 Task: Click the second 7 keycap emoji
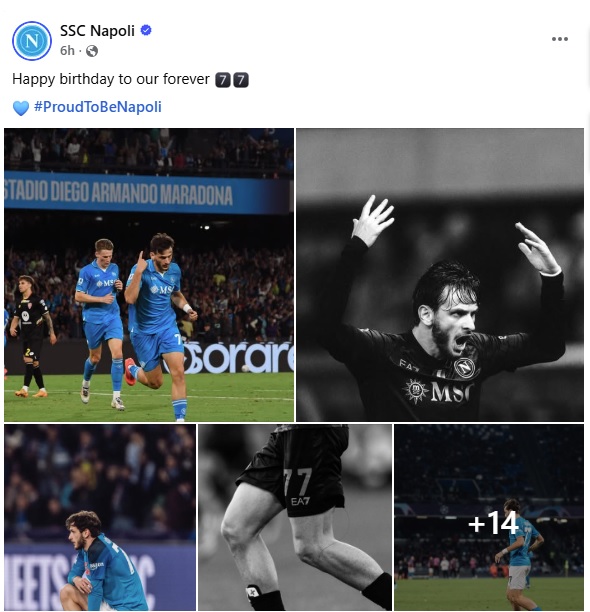click(241, 80)
